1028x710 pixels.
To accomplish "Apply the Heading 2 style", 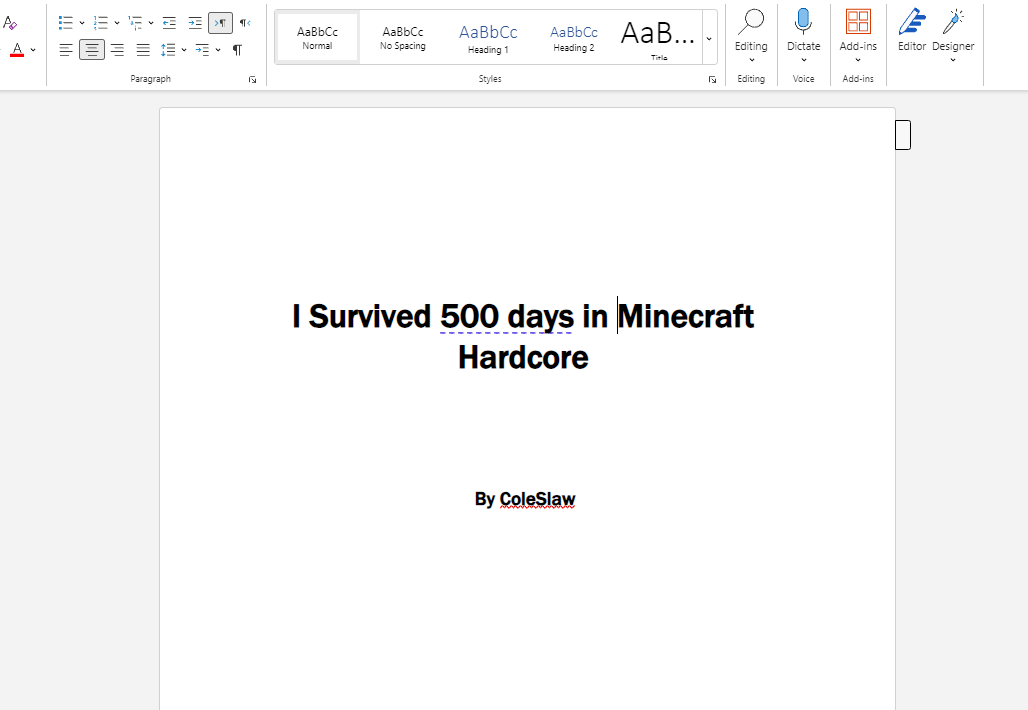I will 574,38.
